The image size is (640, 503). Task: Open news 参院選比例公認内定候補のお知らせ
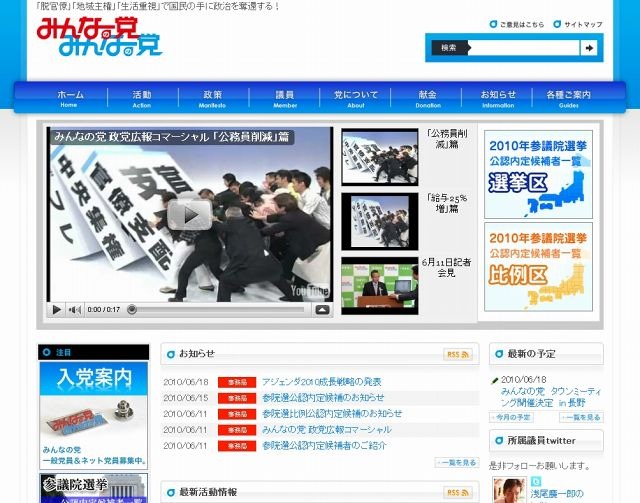(x=332, y=414)
